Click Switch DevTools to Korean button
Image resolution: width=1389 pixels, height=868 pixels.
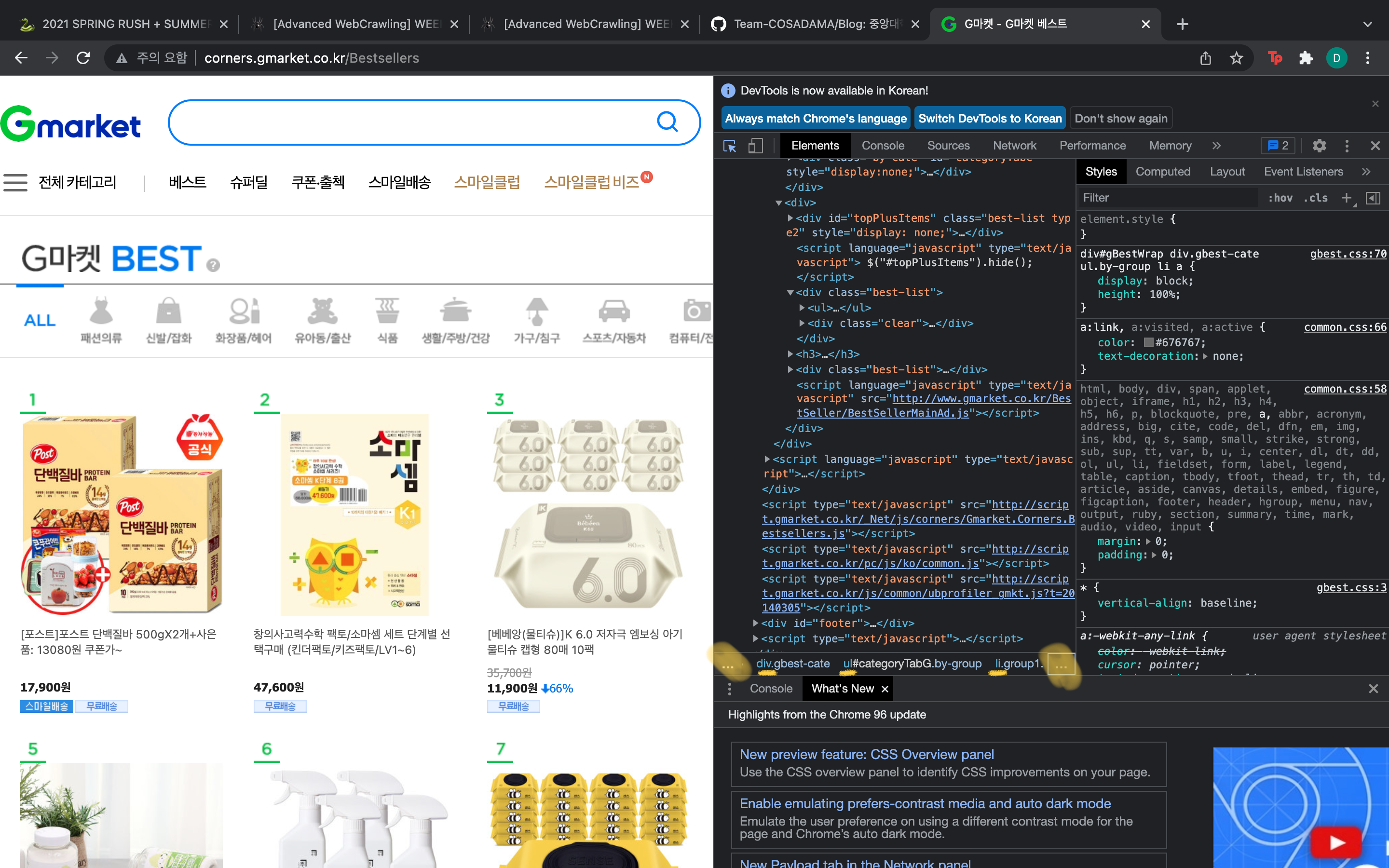point(990,118)
